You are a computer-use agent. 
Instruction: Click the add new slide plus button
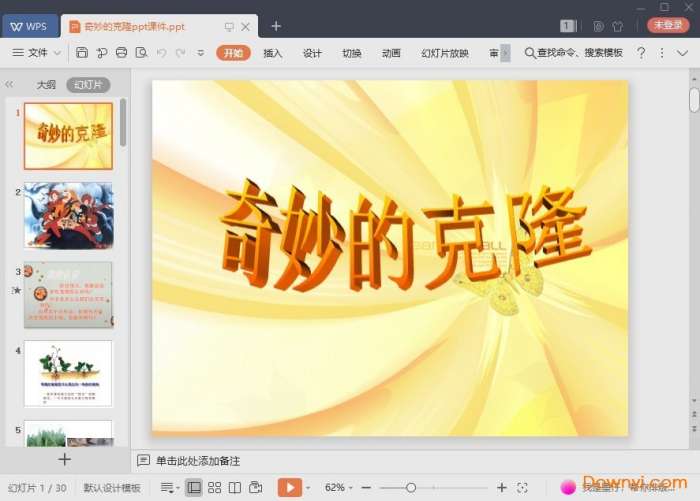pos(65,459)
